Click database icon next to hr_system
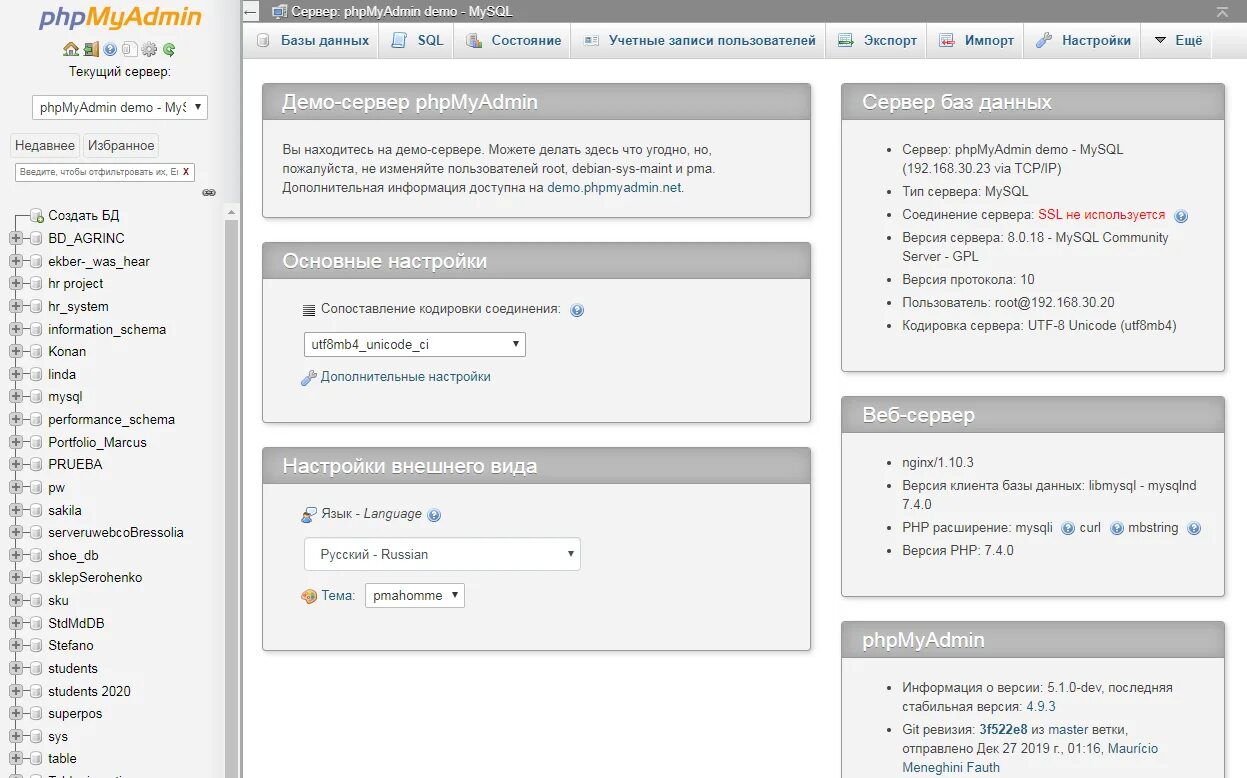 click(x=37, y=307)
